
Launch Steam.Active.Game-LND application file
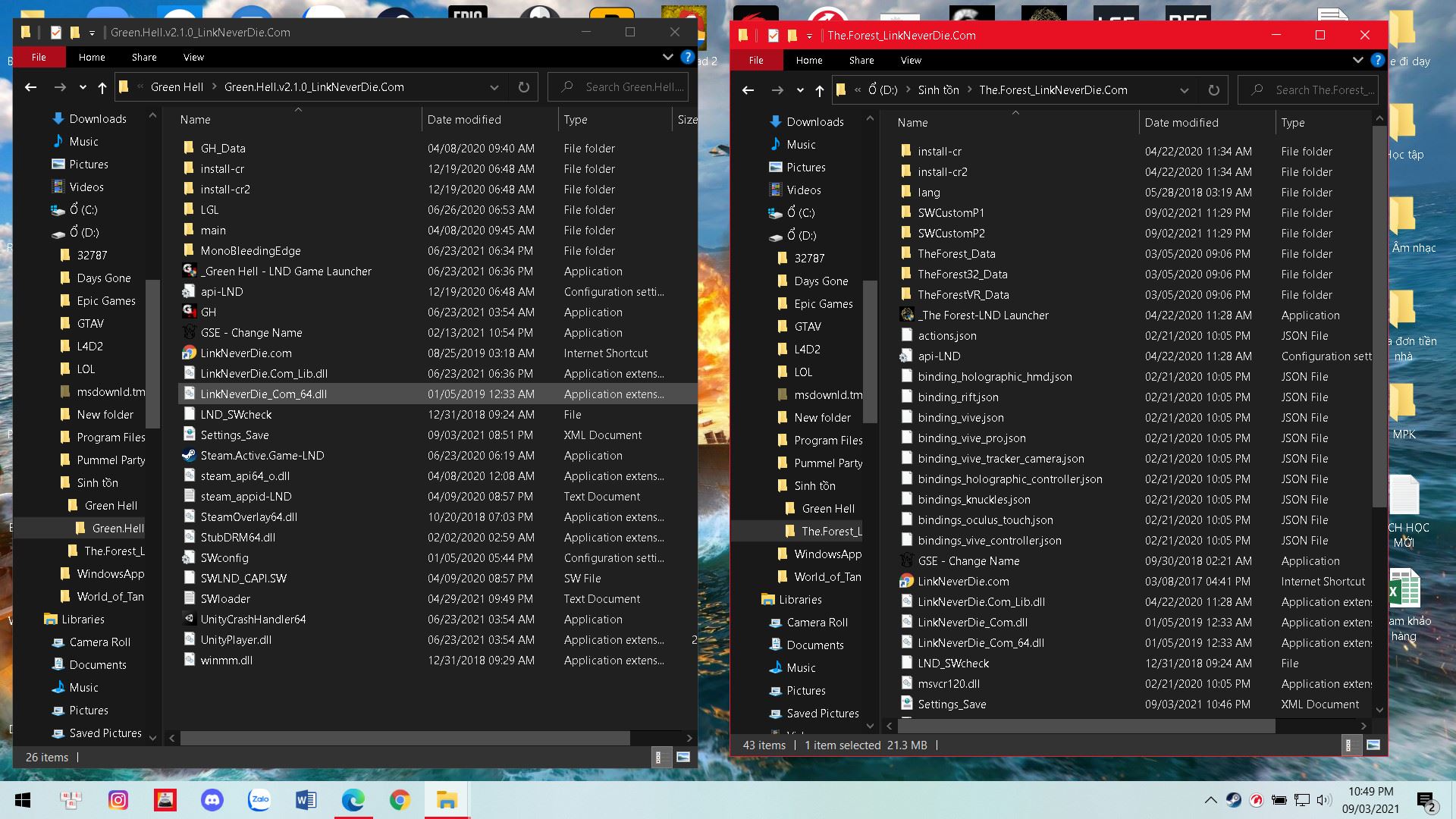[x=262, y=456]
